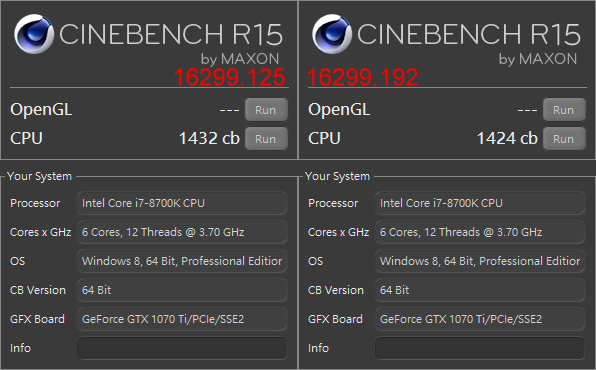The height and width of the screenshot is (370, 596).
Task: Click left CB Version 64 Bit field
Action: click(x=182, y=290)
